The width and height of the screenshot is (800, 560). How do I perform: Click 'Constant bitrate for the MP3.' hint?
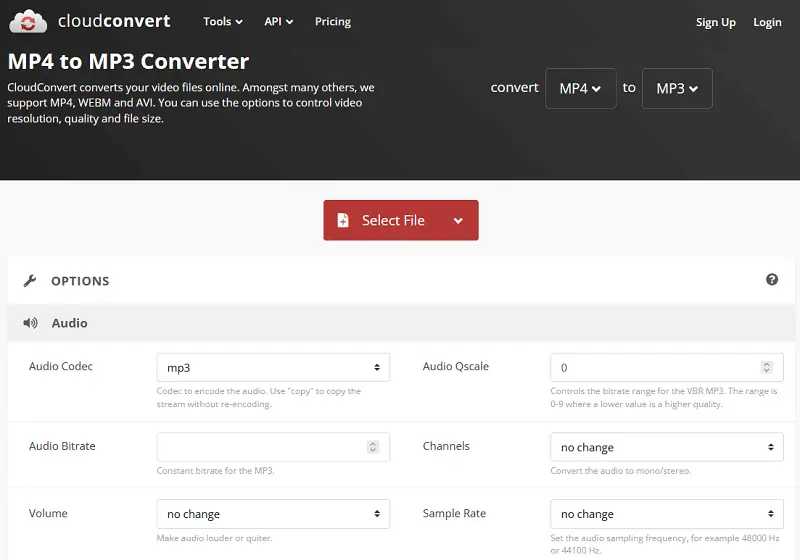click(215, 471)
